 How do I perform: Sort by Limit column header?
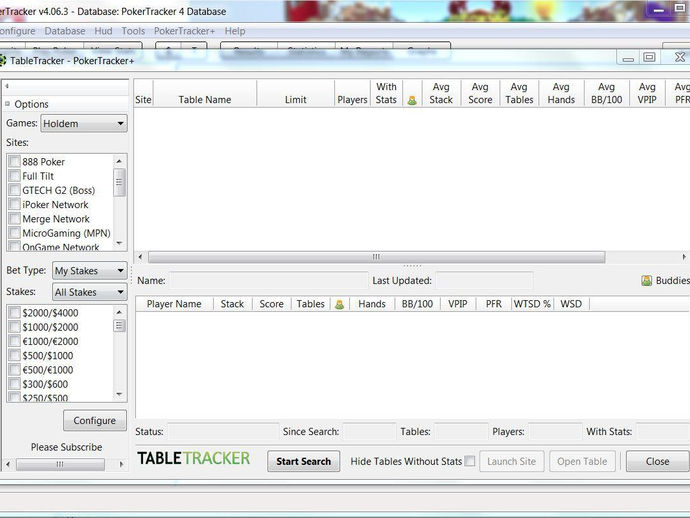click(x=295, y=93)
